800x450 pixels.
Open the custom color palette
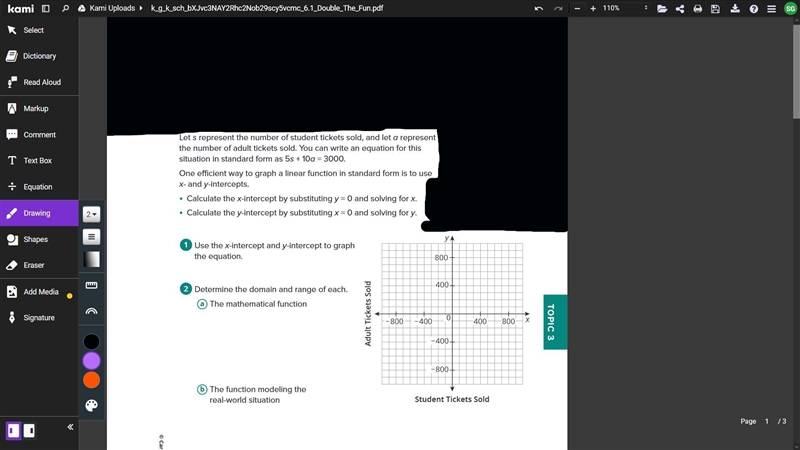[x=91, y=406]
